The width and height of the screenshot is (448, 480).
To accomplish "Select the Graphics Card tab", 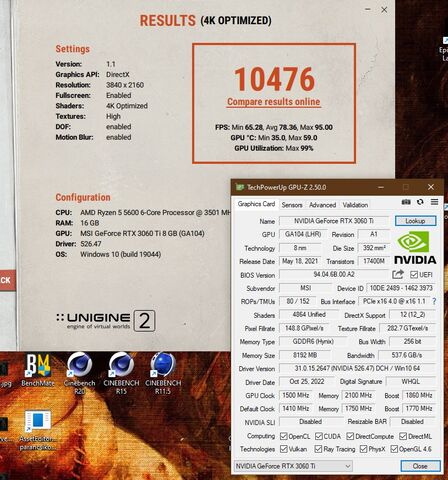I will [x=256, y=204].
